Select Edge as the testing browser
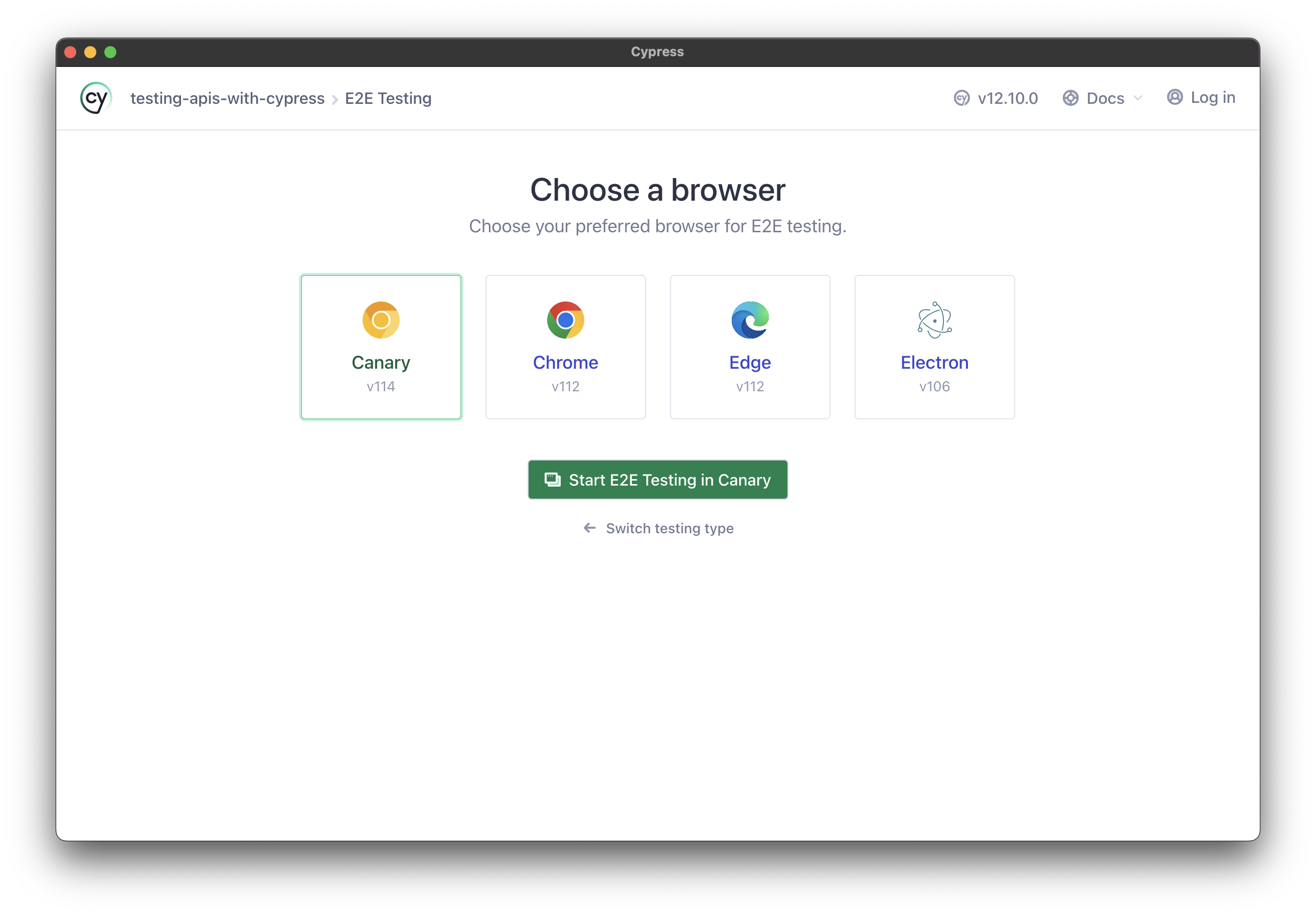This screenshot has width=1316, height=915. tap(750, 347)
